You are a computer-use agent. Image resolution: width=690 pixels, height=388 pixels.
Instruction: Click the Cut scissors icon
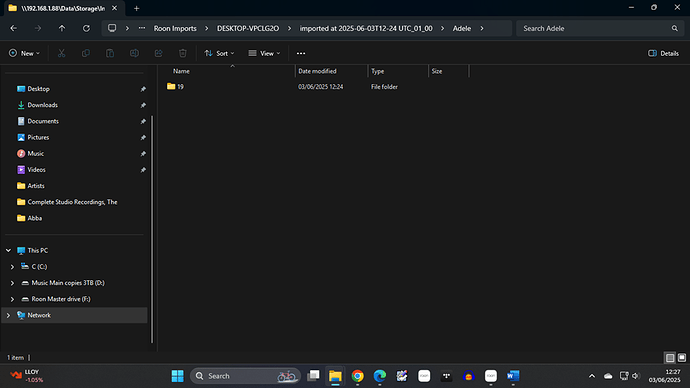coord(62,53)
